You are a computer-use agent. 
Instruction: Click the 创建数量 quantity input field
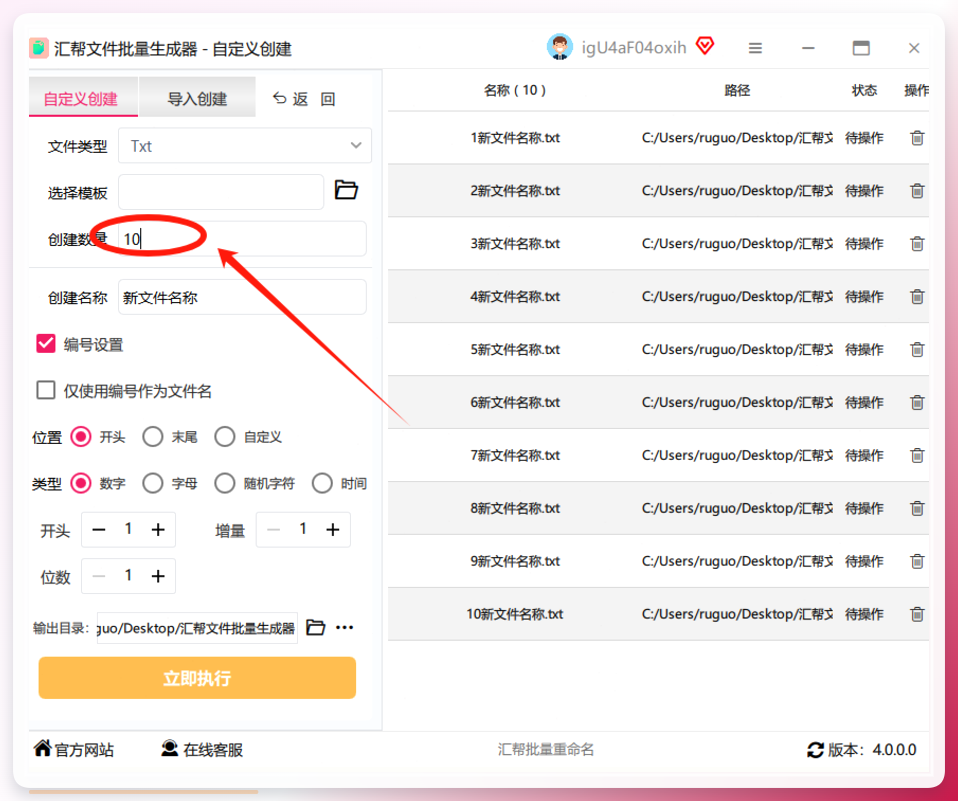pyautogui.click(x=243, y=238)
